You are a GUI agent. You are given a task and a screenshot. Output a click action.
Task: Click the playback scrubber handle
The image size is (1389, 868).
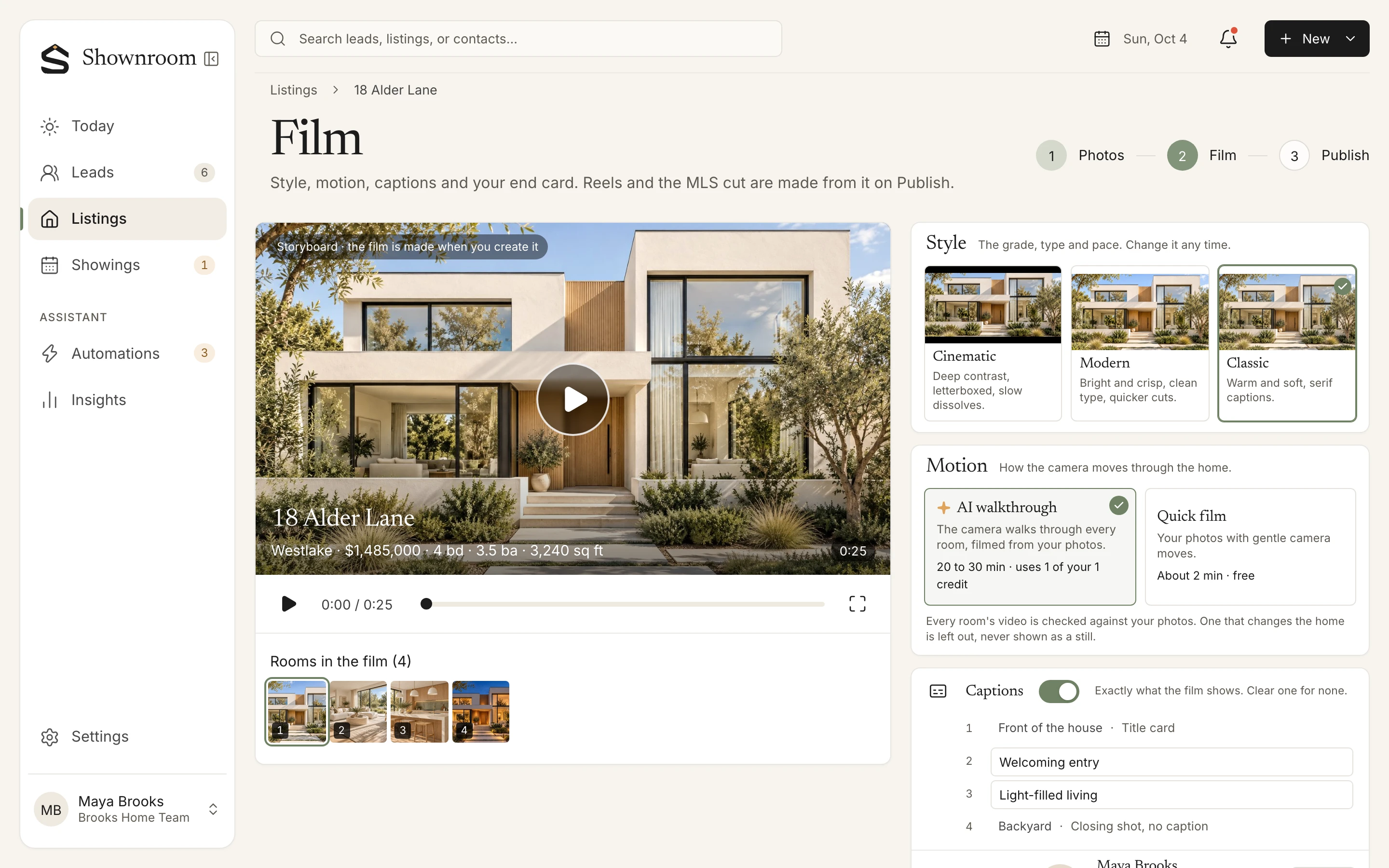[426, 604]
